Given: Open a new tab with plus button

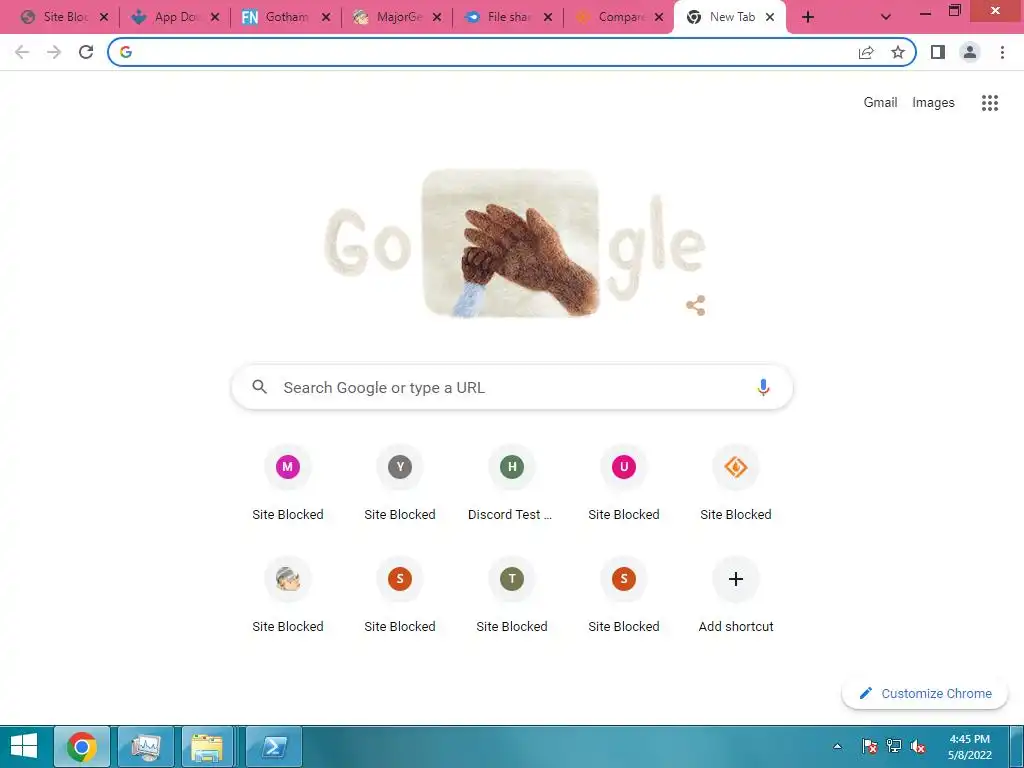Looking at the screenshot, I should tap(808, 17).
